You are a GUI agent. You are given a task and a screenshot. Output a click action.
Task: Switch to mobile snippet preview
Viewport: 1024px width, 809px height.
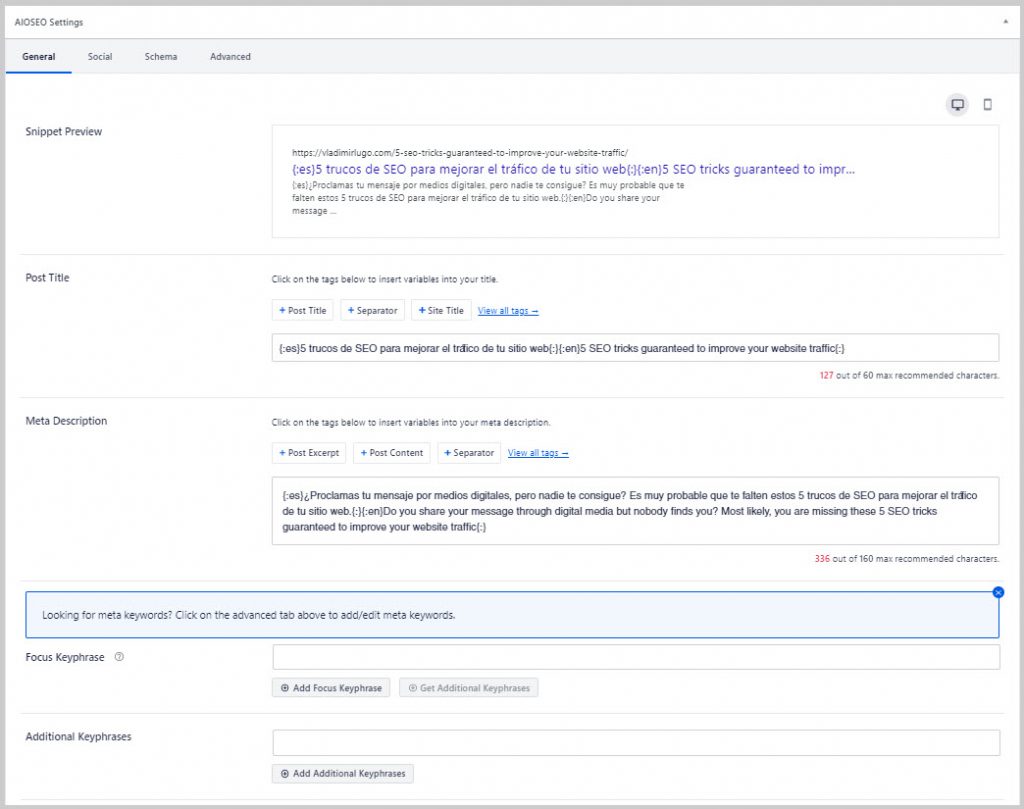(x=987, y=105)
